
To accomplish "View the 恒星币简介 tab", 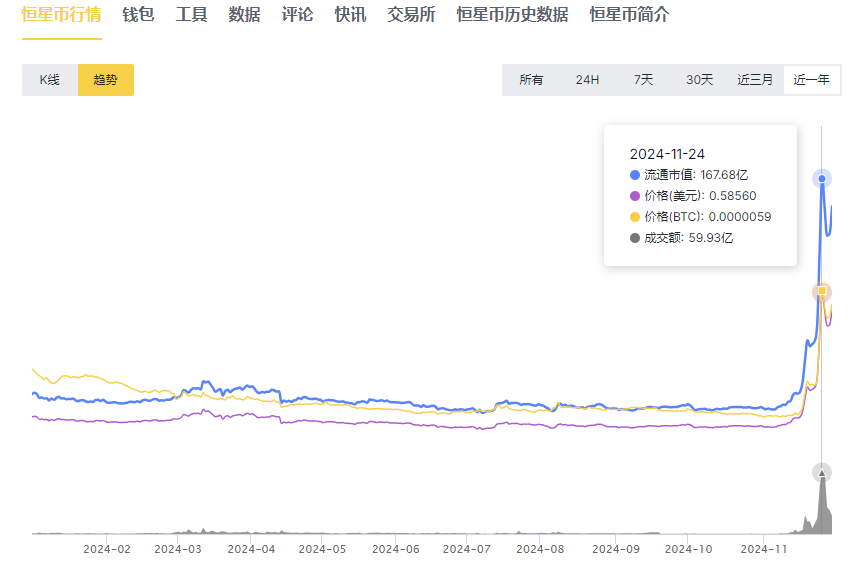I will point(629,15).
